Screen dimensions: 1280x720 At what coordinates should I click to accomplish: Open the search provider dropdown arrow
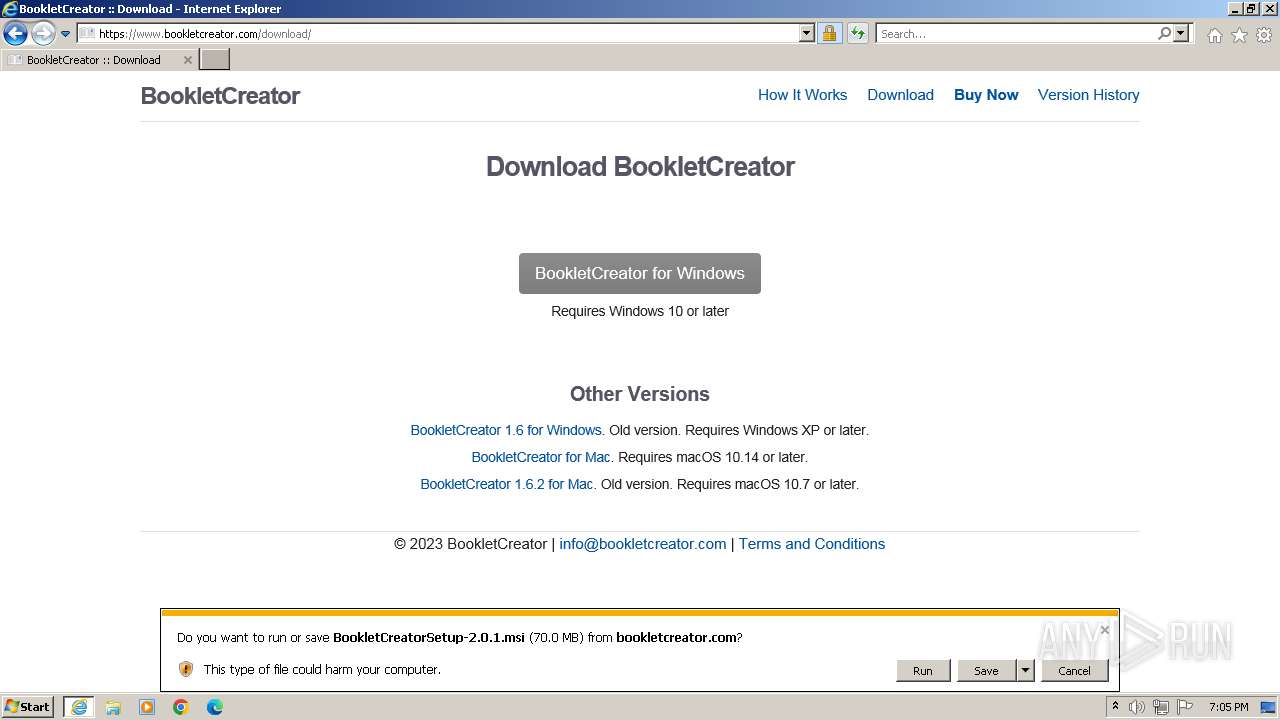[x=1181, y=34]
